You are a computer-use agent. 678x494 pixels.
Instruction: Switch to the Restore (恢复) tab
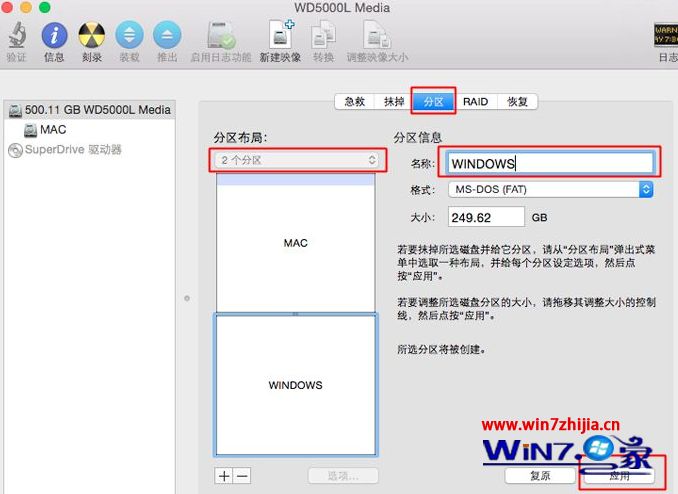pyautogui.click(x=517, y=102)
